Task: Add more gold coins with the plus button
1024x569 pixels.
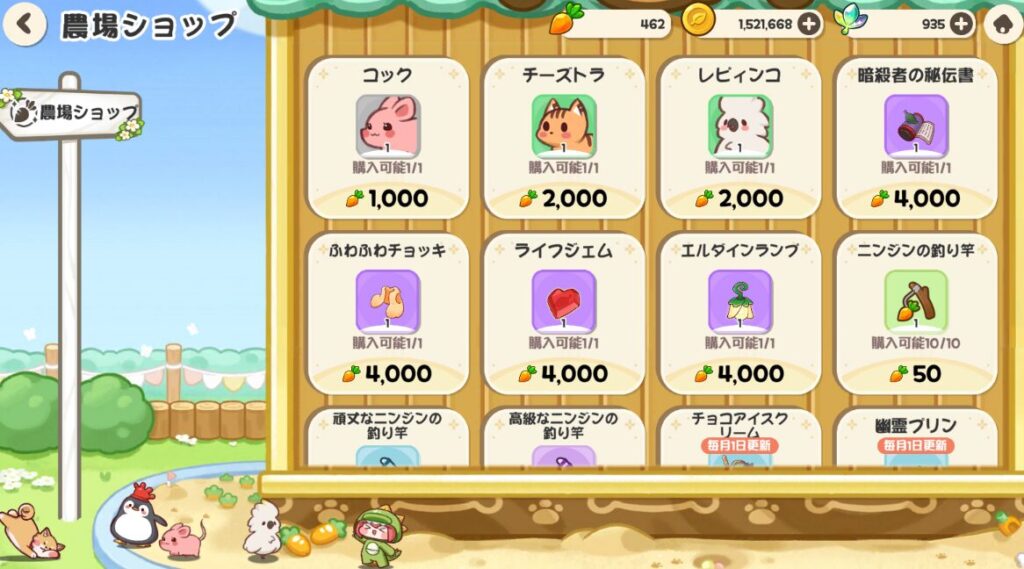Action: pos(808,24)
